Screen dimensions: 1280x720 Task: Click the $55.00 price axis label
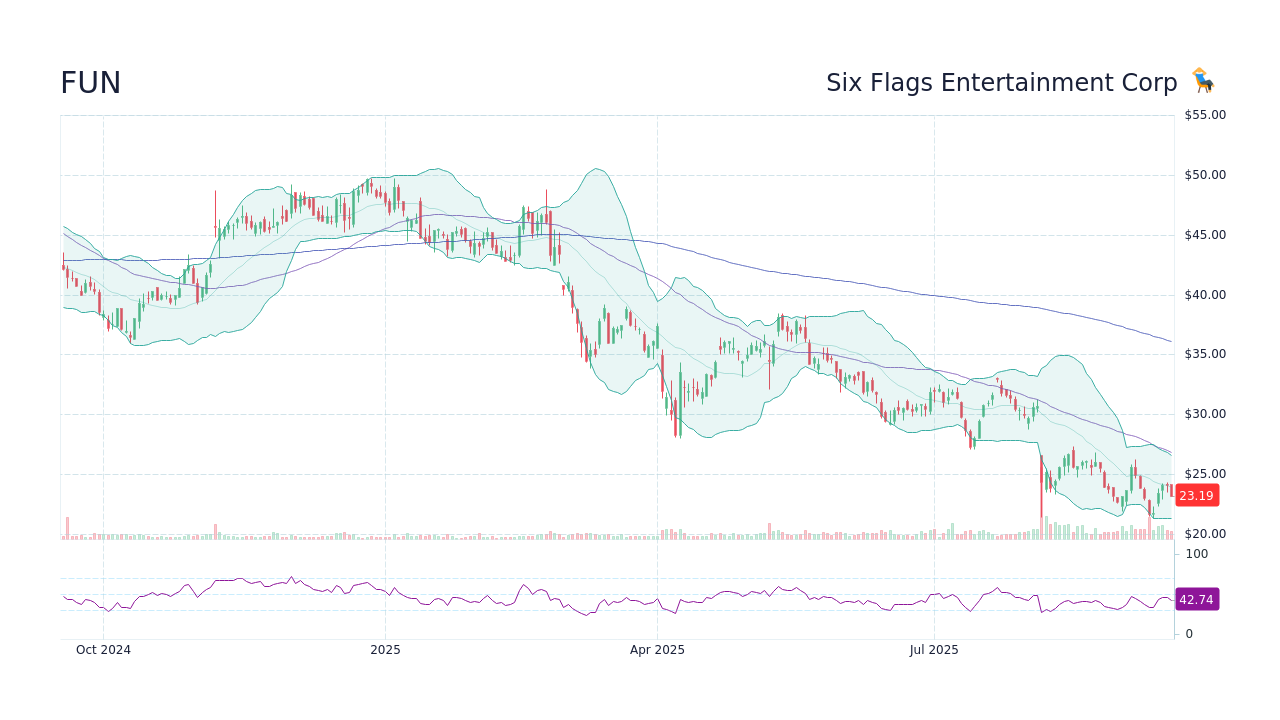[1205, 115]
